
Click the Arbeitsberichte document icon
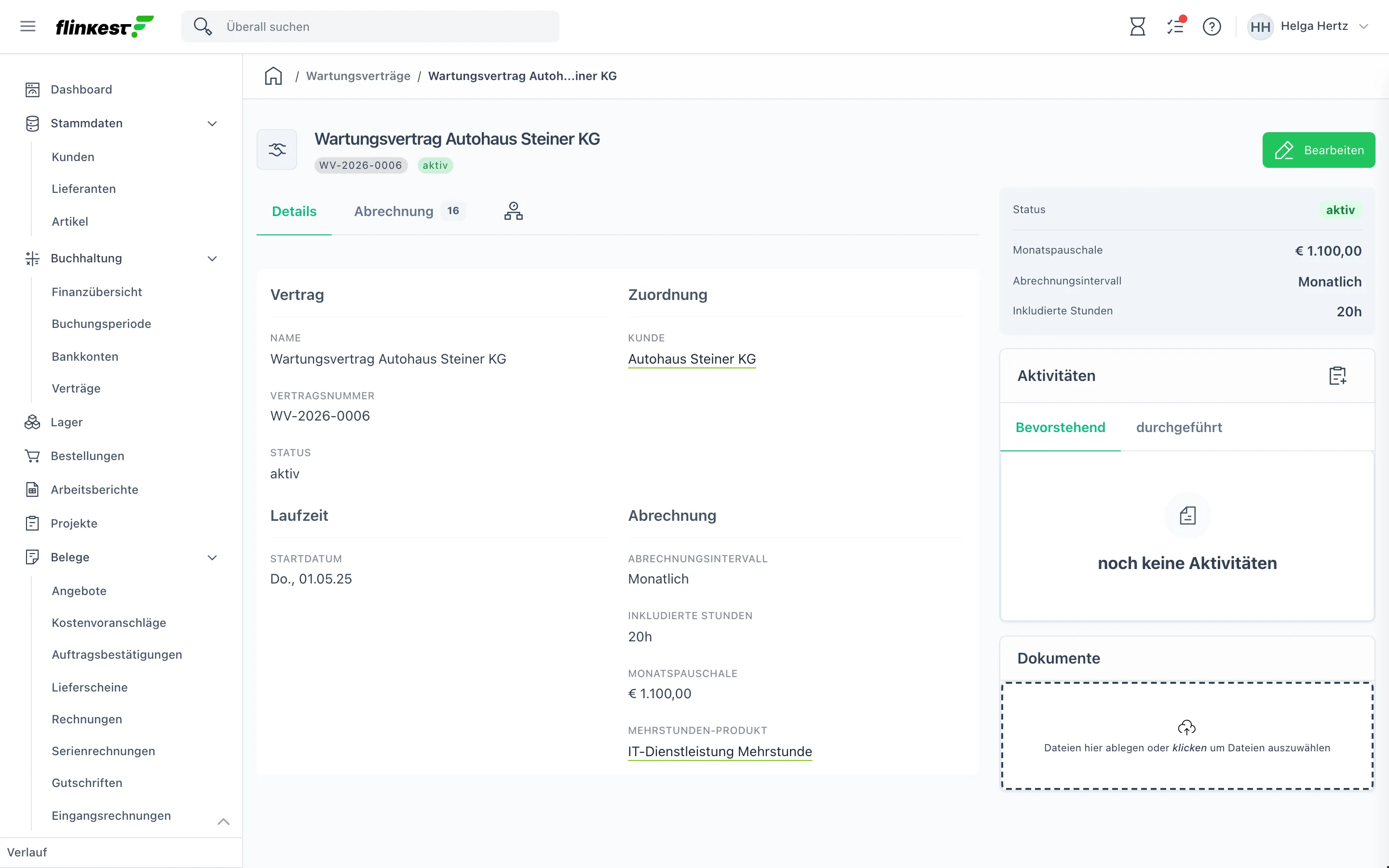click(33, 489)
